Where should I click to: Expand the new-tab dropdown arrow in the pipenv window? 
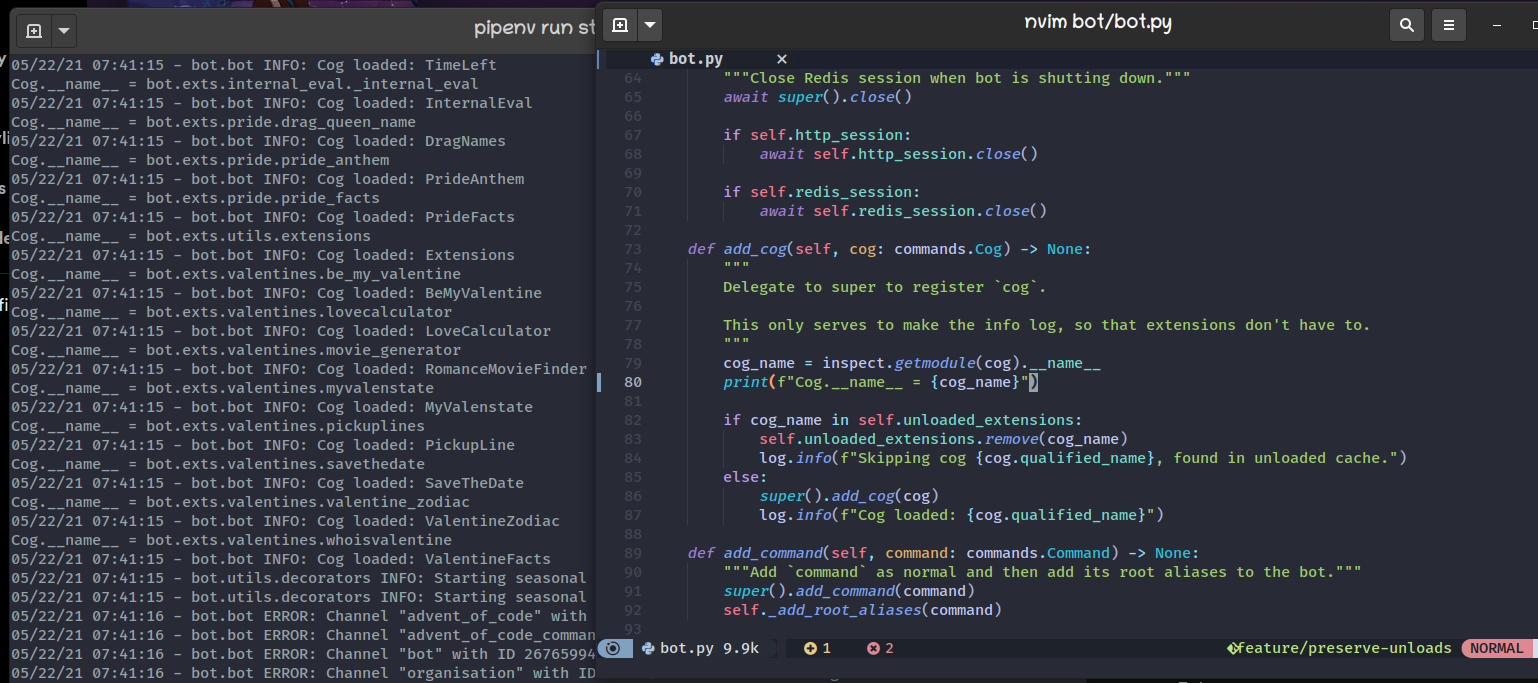click(64, 31)
